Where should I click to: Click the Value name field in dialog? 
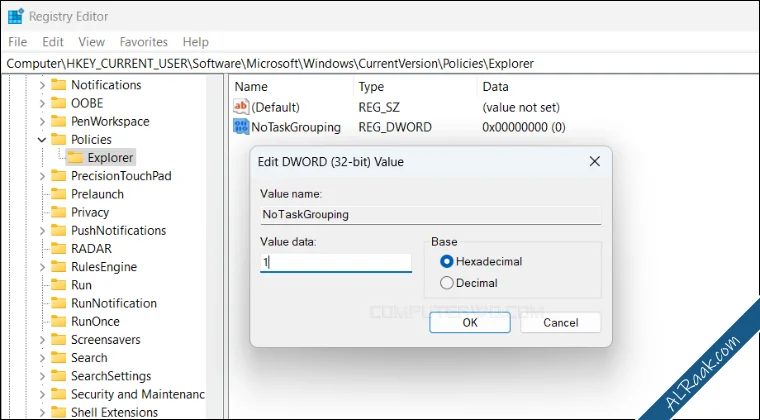coord(430,215)
